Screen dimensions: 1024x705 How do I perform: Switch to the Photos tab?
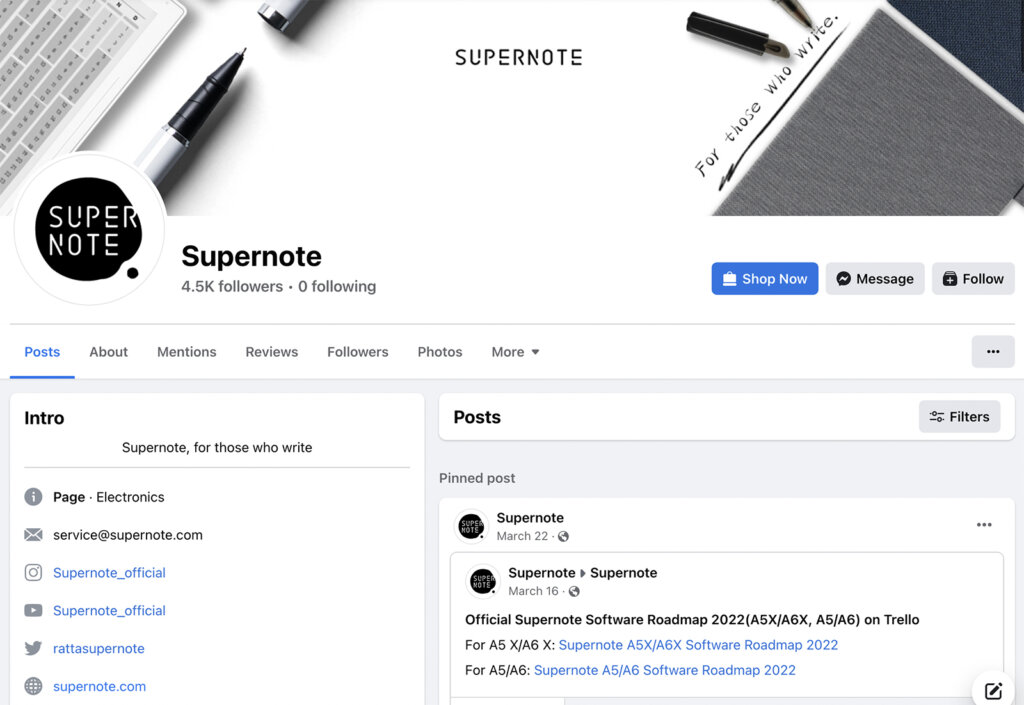[439, 352]
